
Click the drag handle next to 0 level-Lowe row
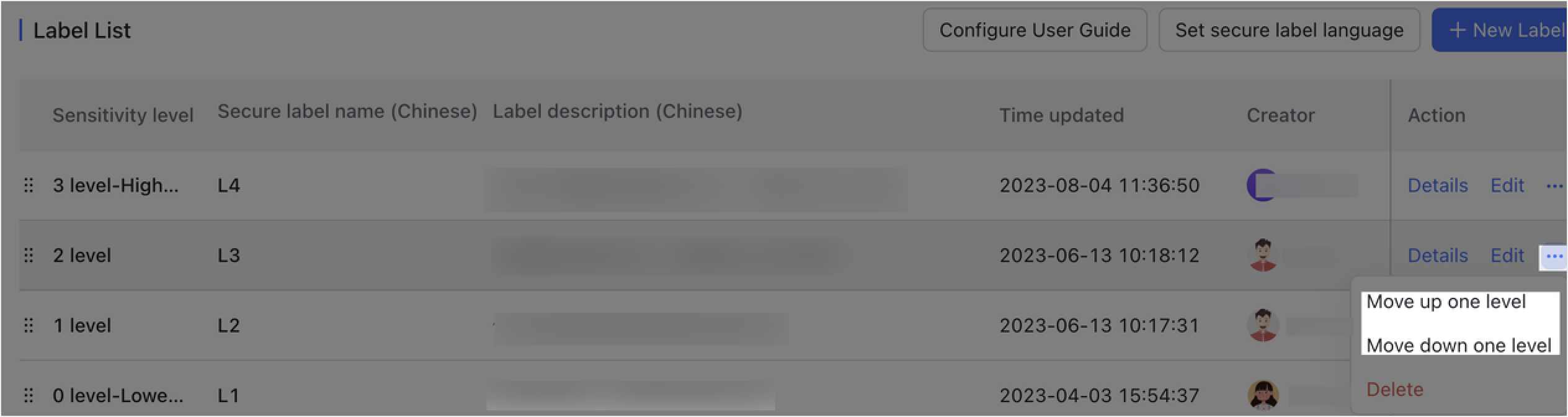pos(29,395)
